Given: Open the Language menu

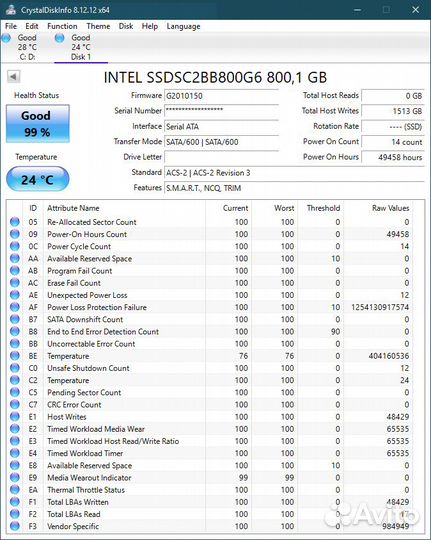Looking at the screenshot, I should tap(183, 27).
